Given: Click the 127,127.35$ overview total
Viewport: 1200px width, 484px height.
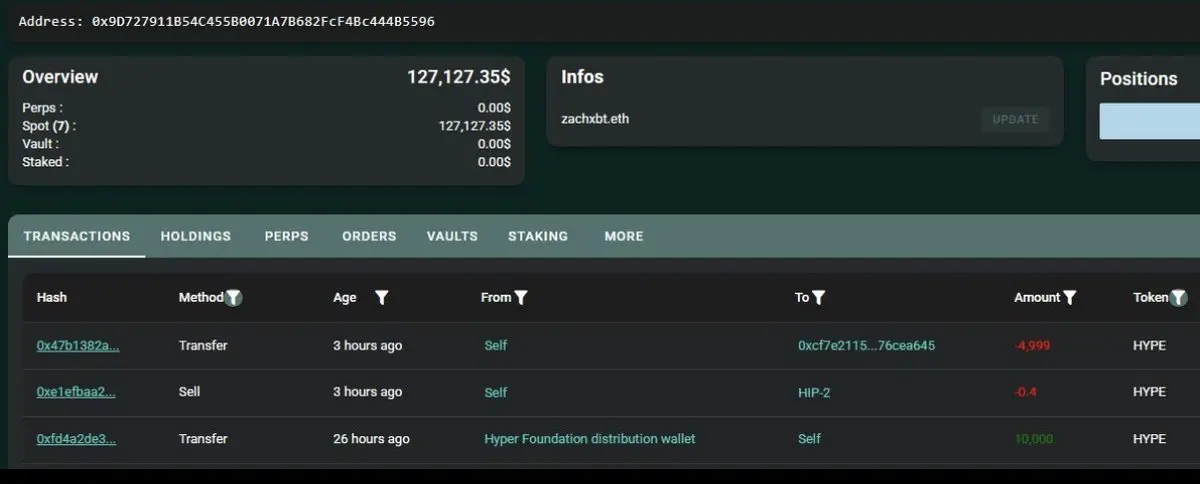Looking at the screenshot, I should (459, 77).
